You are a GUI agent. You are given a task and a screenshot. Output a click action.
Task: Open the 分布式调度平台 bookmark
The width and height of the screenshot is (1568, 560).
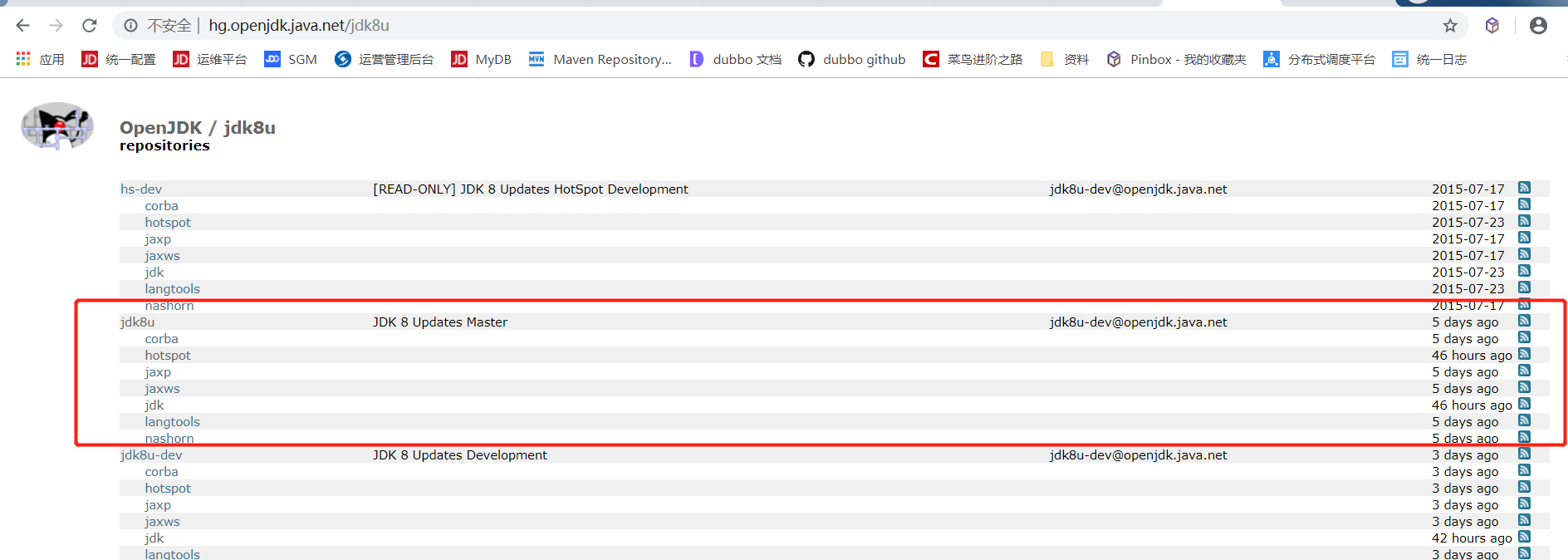pyautogui.click(x=1319, y=59)
